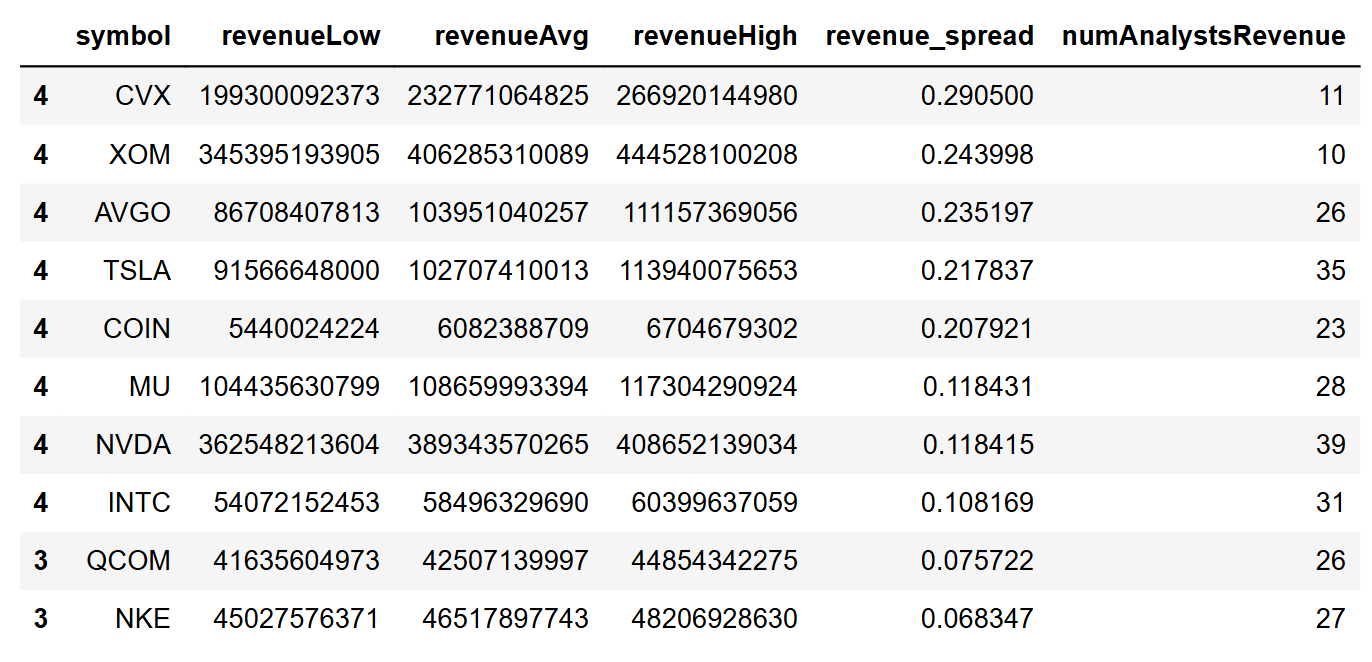Screen dimensions: 1372x662
Task: Select the NKE symbol cell
Action: pyautogui.click(x=143, y=618)
